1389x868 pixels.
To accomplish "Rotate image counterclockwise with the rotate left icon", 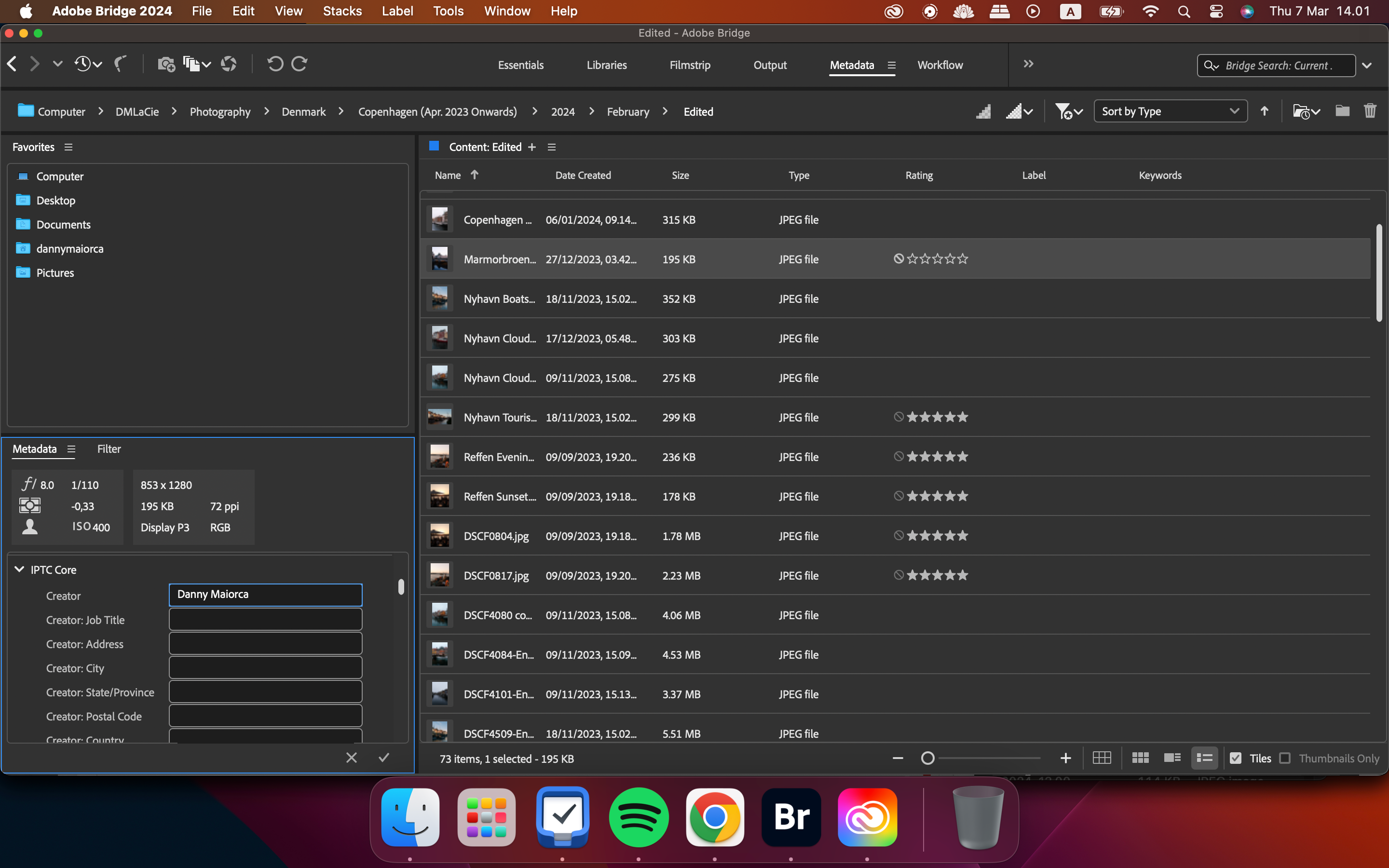I will pyautogui.click(x=275, y=64).
